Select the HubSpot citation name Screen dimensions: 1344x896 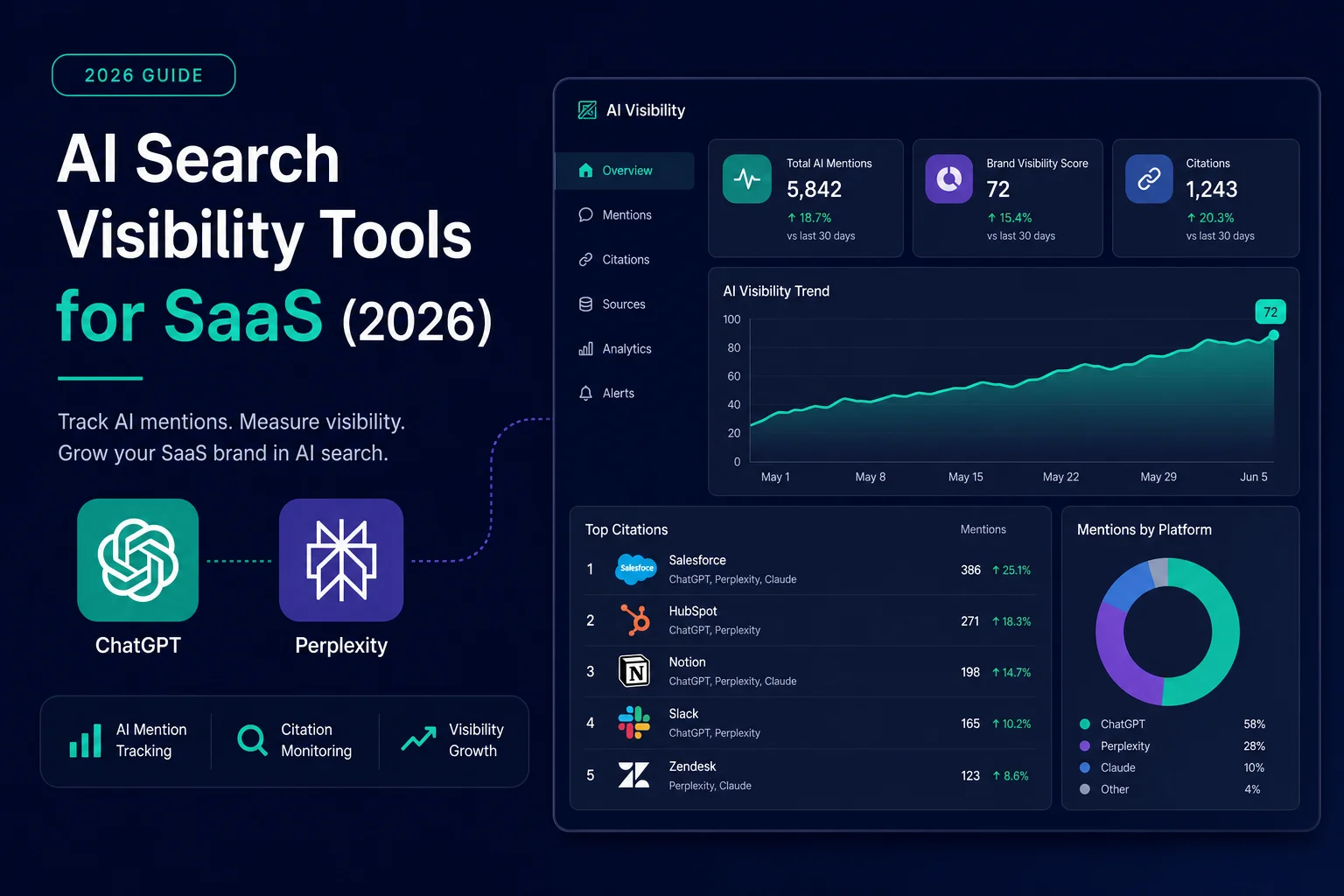(693, 611)
